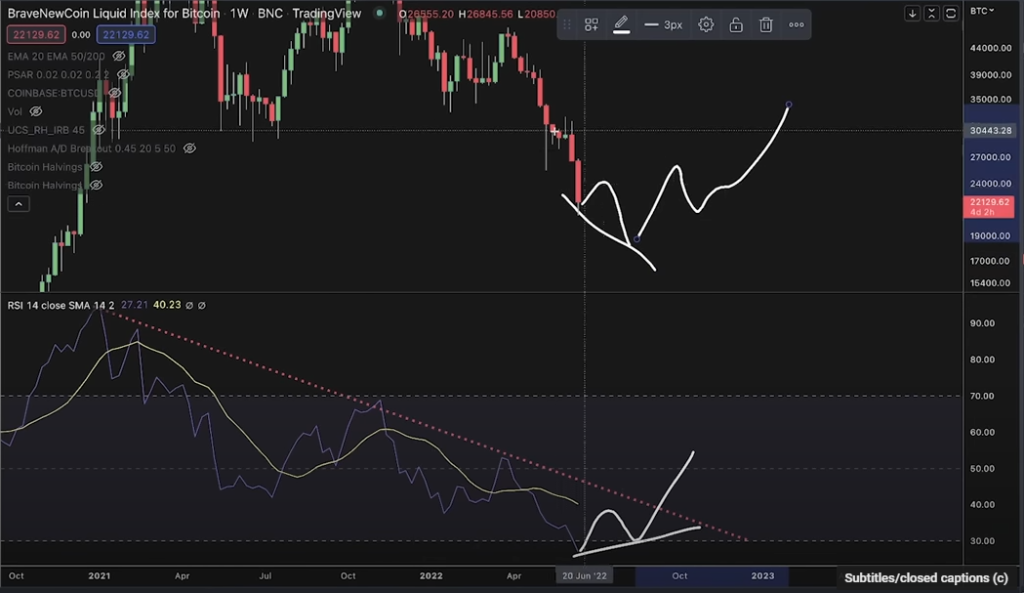The height and width of the screenshot is (593, 1024).
Task: Open drawing settings gear icon
Action: 706,24
